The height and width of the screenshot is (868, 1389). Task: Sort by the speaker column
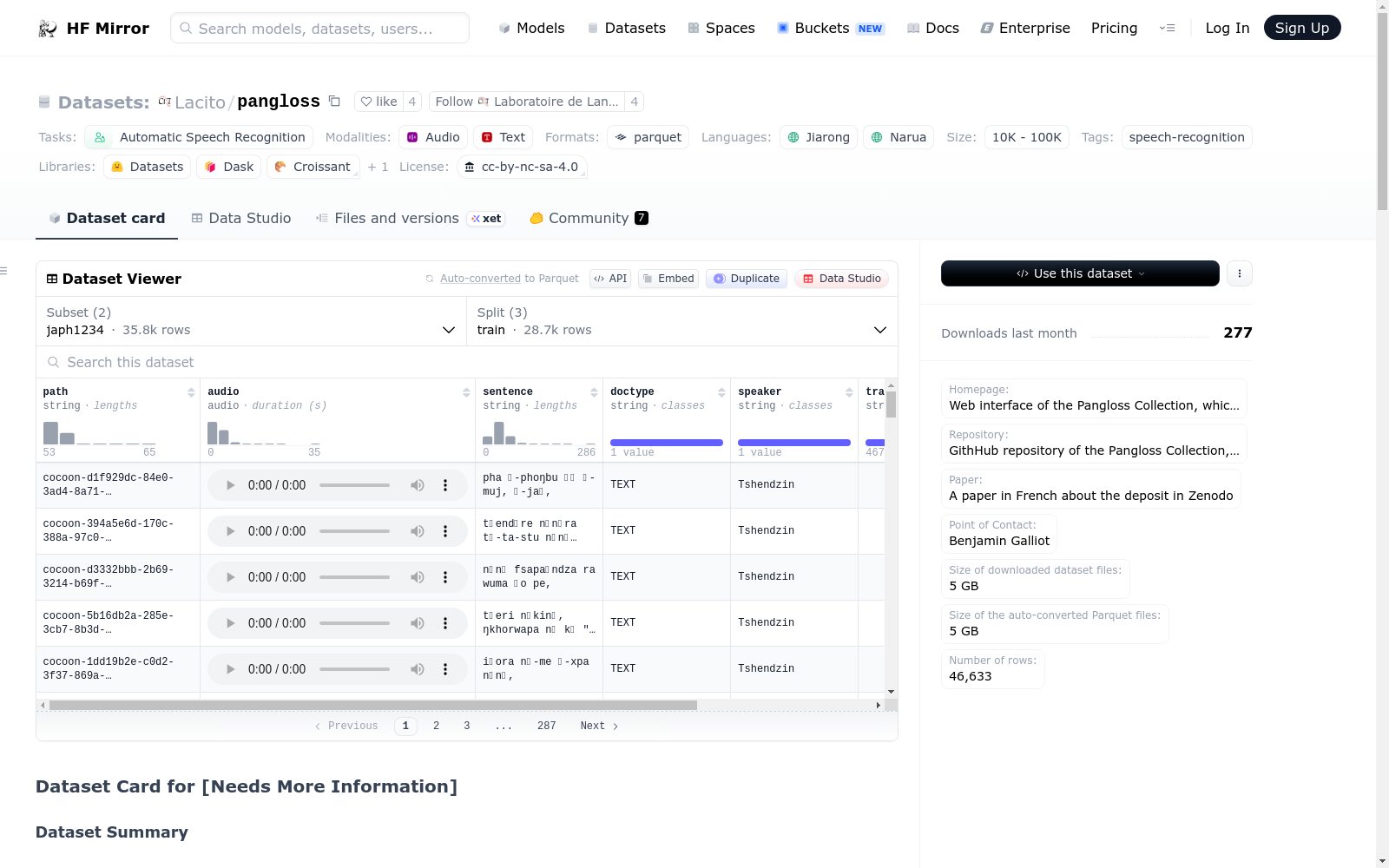point(849,392)
